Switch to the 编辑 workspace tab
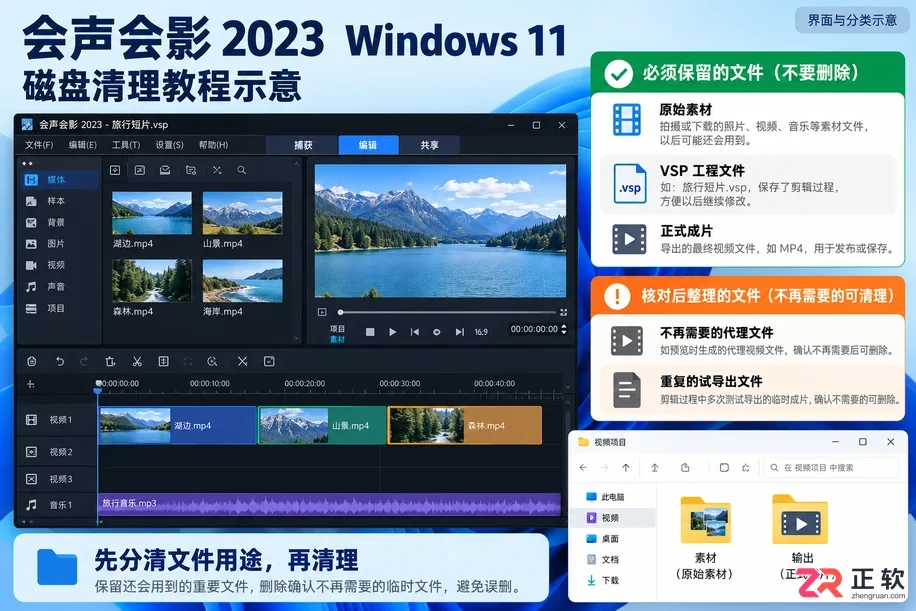 [368, 145]
